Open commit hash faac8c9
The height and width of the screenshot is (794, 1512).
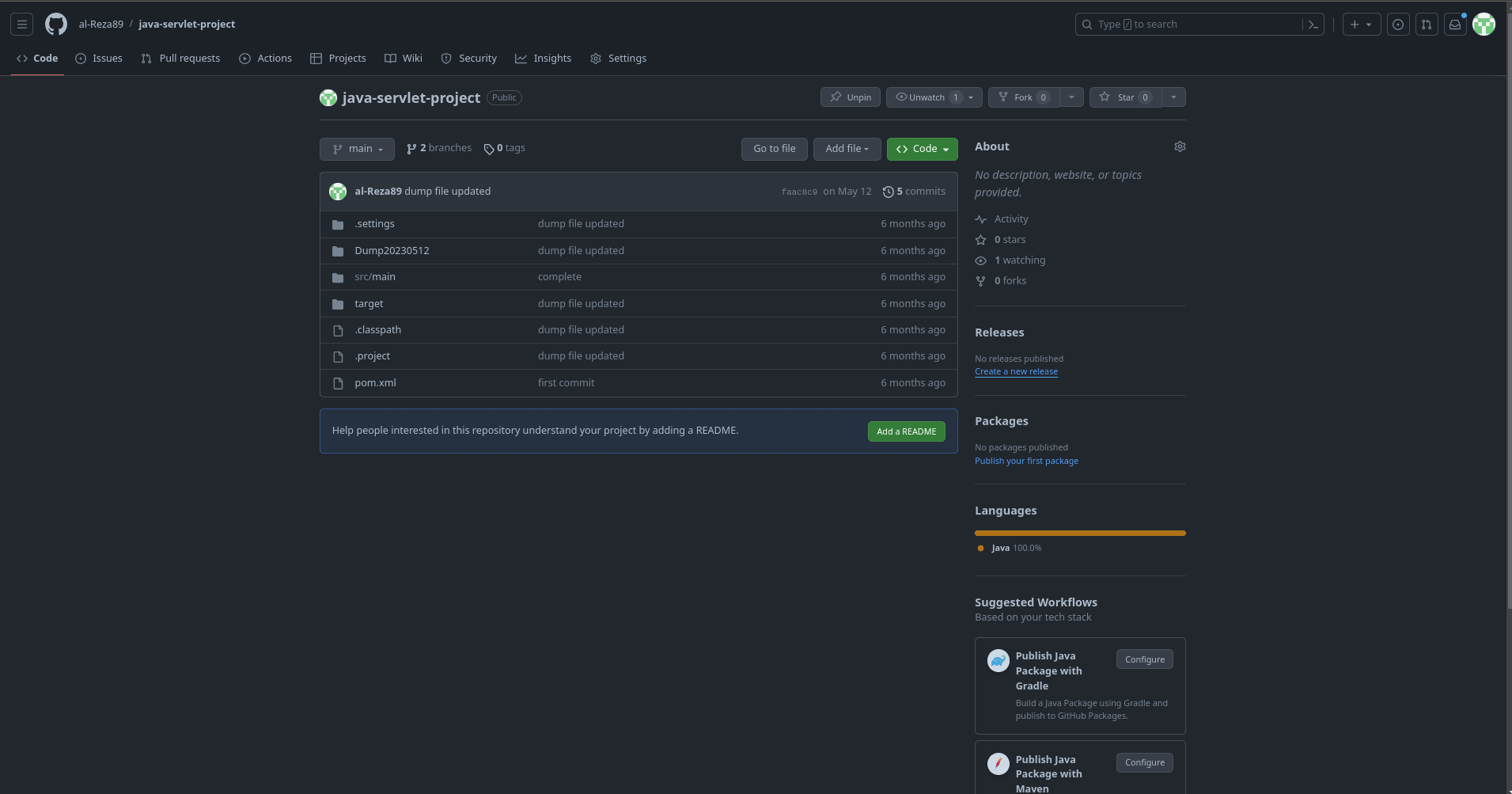point(799,192)
